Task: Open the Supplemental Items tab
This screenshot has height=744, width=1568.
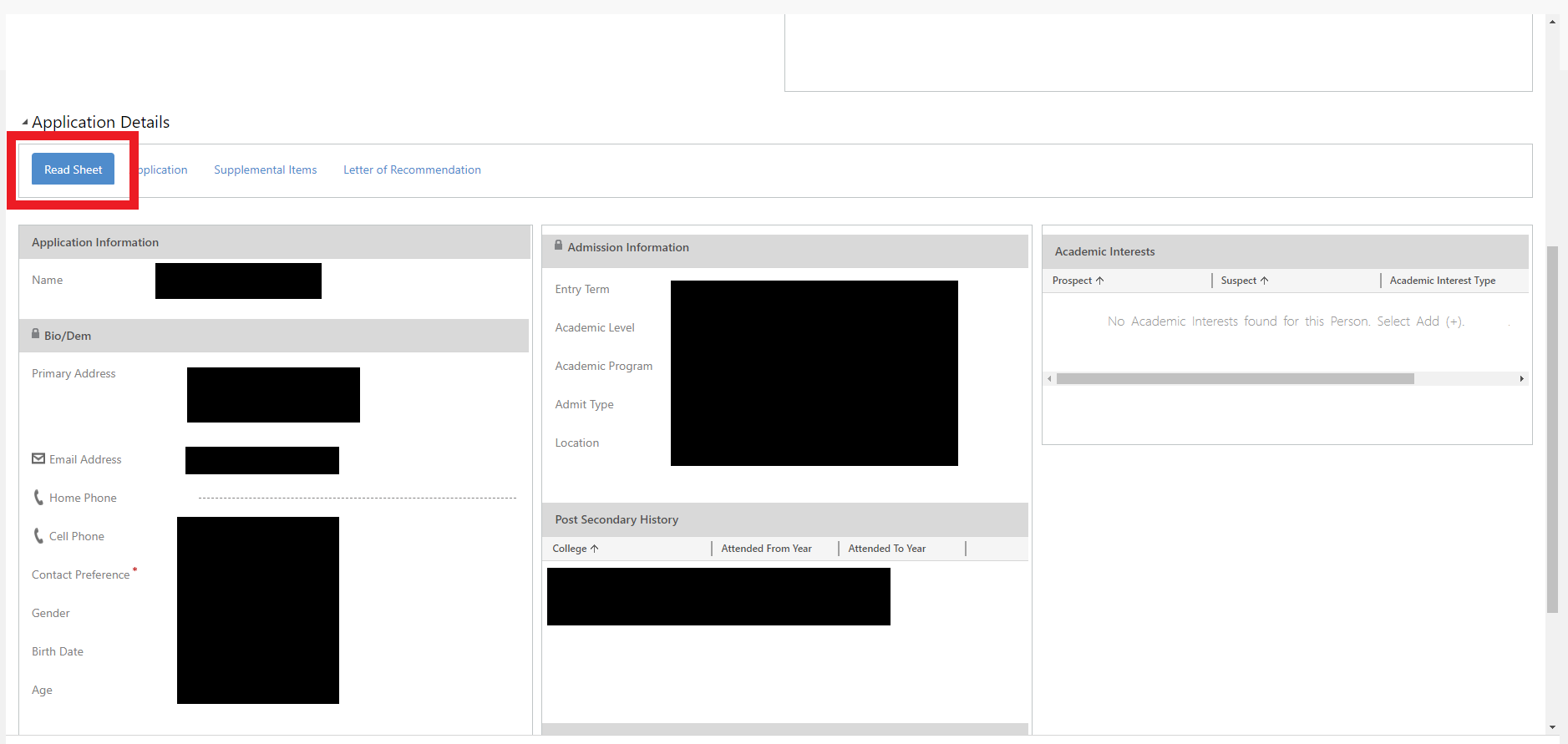Action: (x=265, y=170)
